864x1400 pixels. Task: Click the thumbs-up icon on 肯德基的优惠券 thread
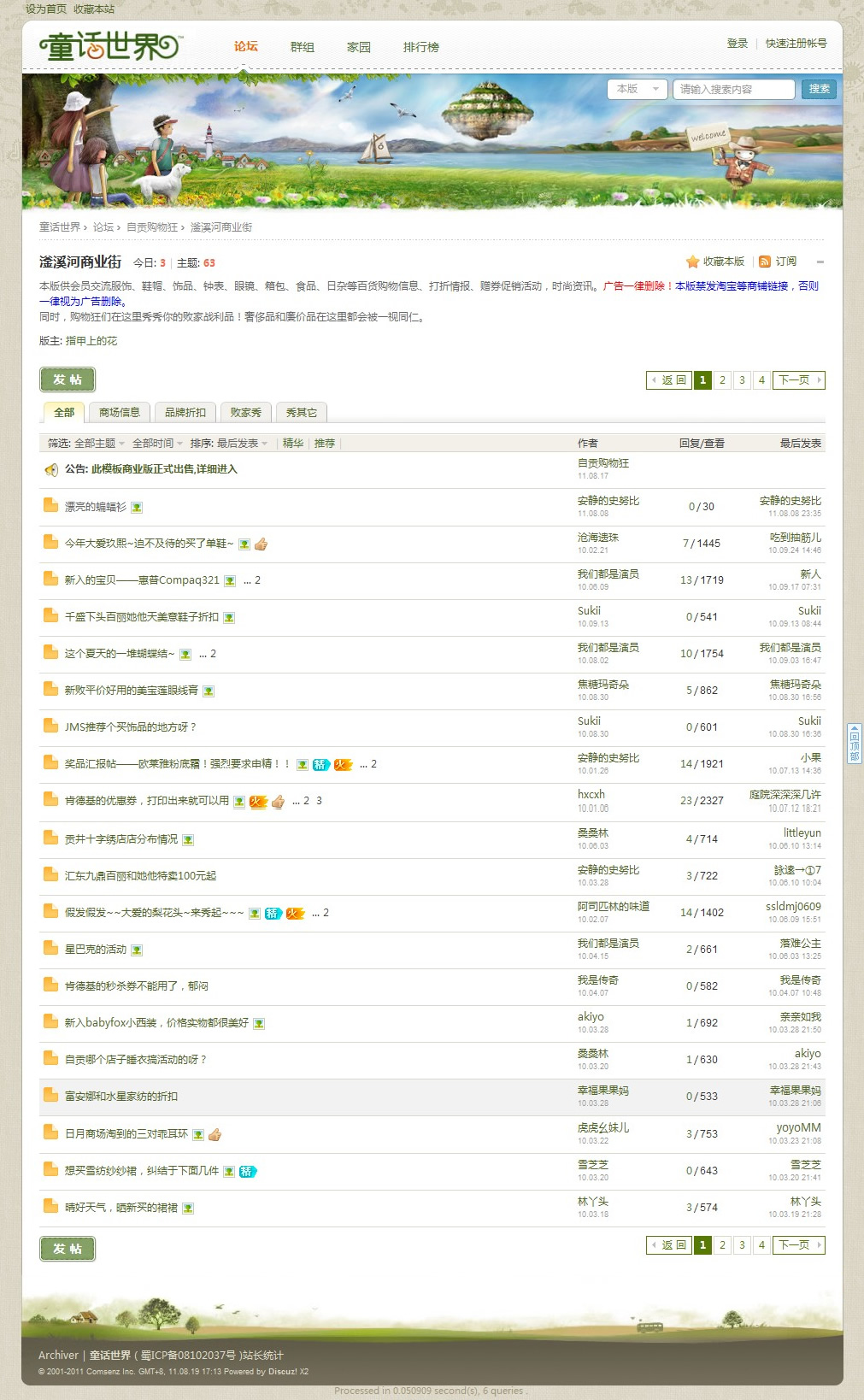tap(278, 802)
